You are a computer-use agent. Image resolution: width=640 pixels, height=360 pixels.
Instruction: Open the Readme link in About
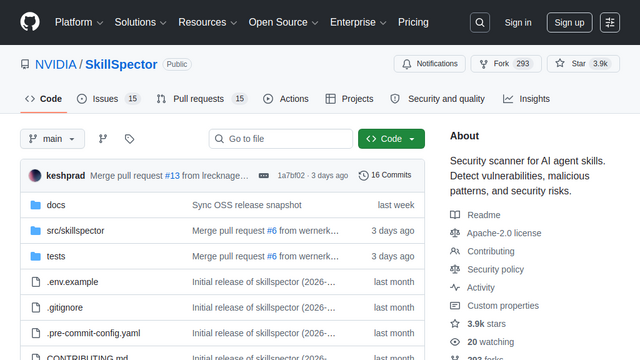(484, 215)
